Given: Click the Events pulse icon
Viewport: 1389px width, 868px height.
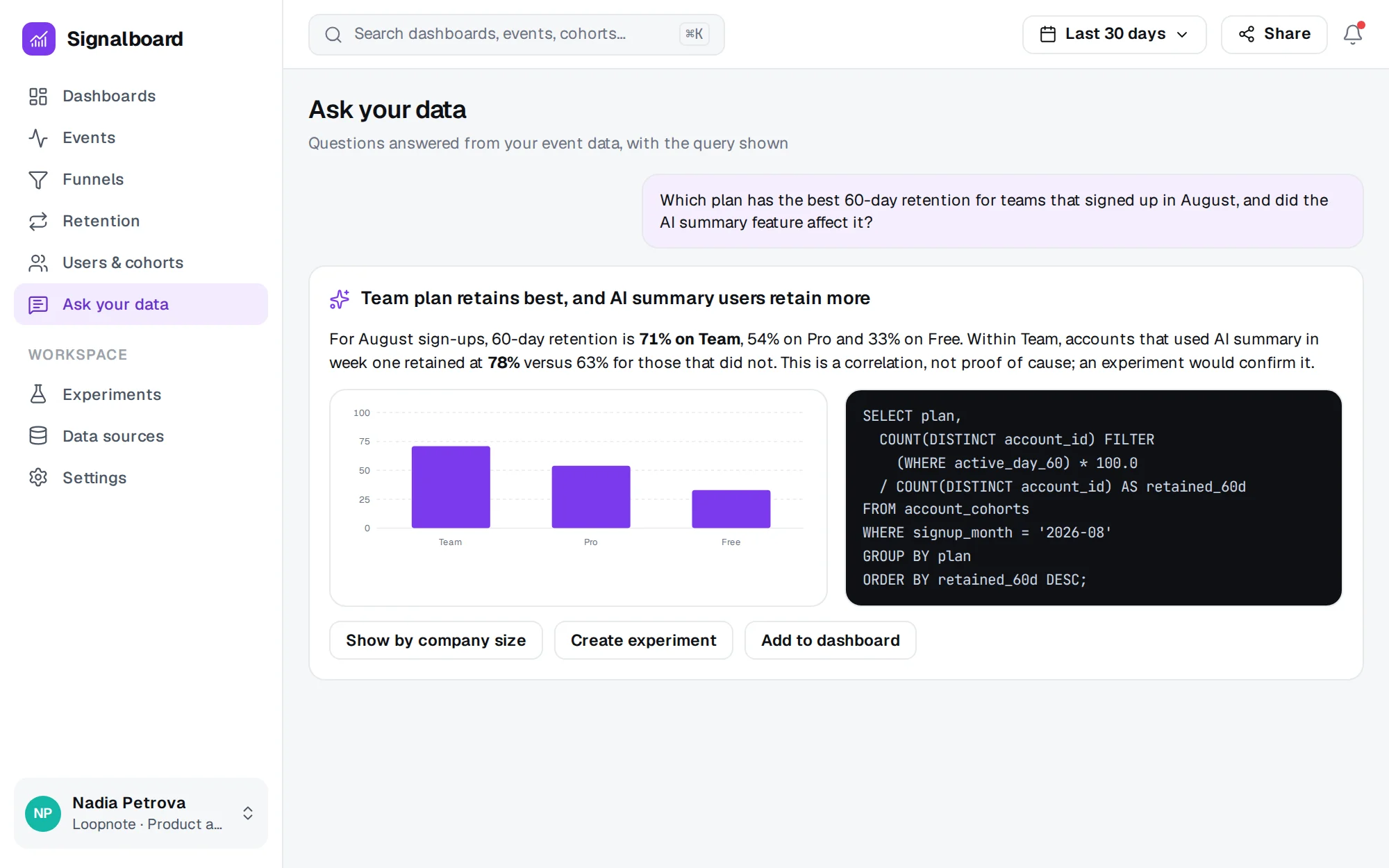Looking at the screenshot, I should [x=38, y=138].
